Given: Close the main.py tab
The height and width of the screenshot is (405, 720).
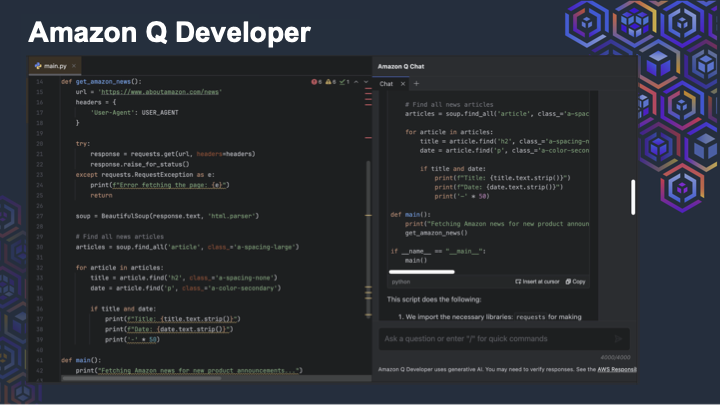Looking at the screenshot, I should [74, 66].
